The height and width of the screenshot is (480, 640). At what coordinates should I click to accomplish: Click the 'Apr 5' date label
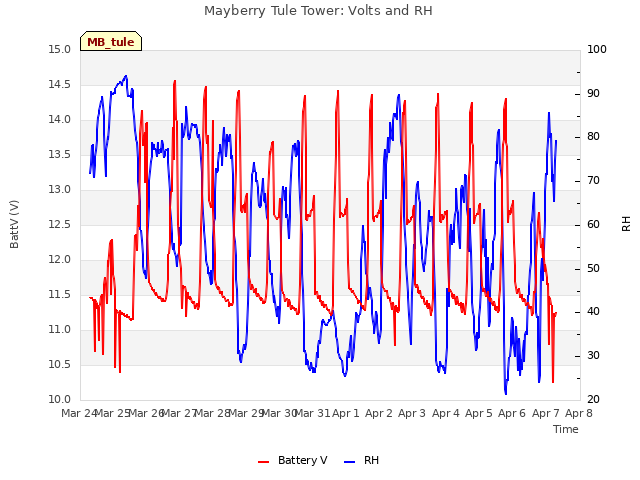coord(479,413)
